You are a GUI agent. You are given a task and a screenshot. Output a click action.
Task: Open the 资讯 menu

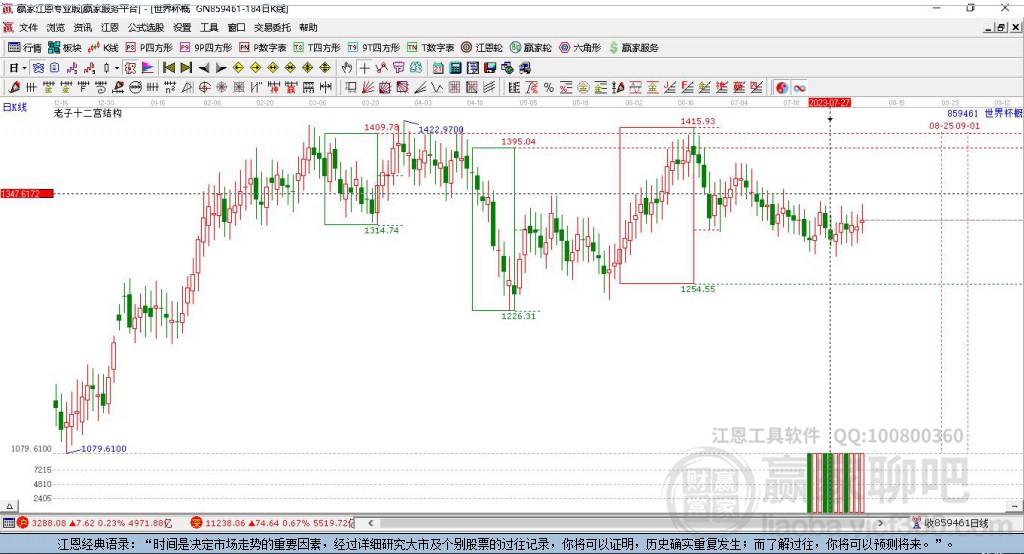[x=82, y=27]
